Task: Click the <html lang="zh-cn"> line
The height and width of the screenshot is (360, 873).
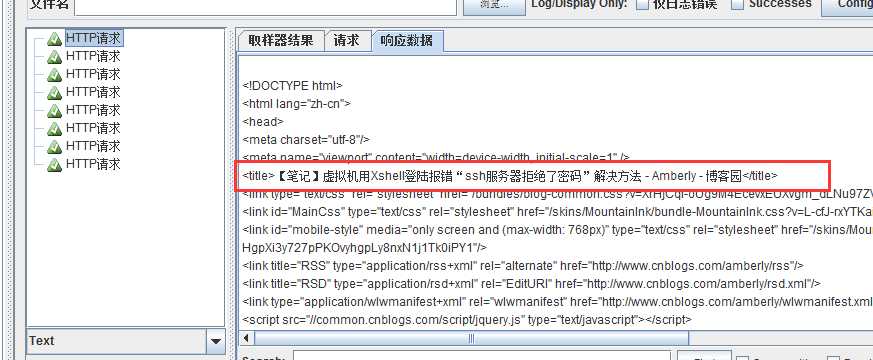Action: [x=297, y=103]
